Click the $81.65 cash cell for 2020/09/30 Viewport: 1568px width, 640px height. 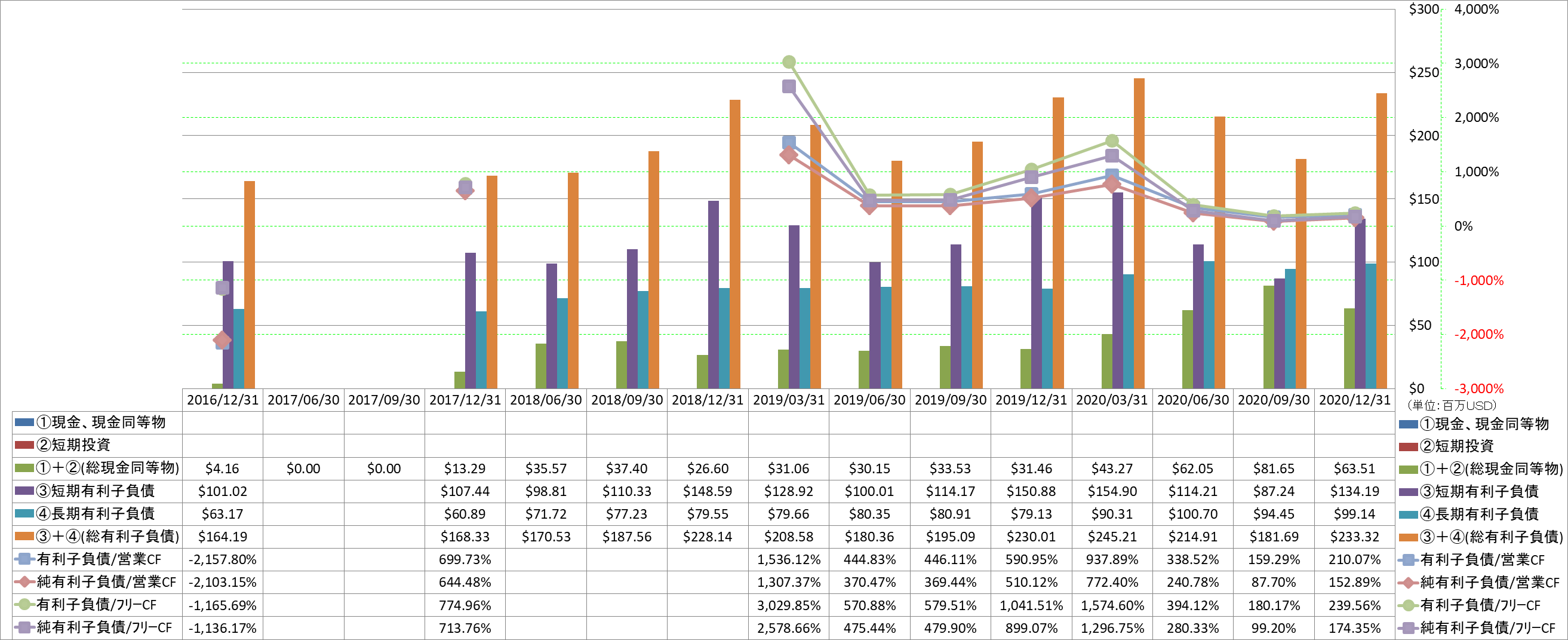1274,468
